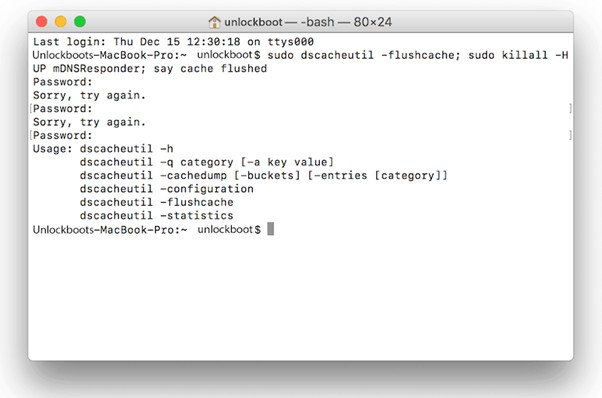602x398 pixels.
Task: Click the 'Last login: Thu Dec 15' line
Action: tap(173, 41)
